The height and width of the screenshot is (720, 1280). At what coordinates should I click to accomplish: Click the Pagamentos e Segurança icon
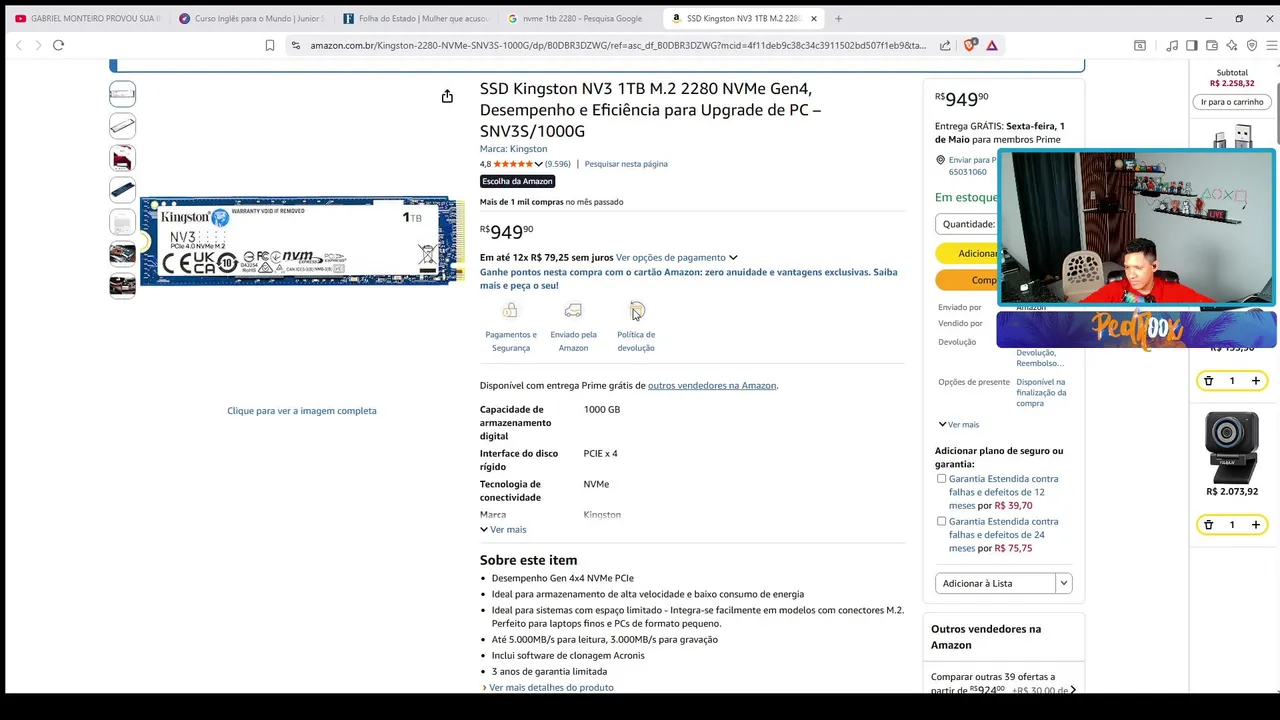pos(510,310)
